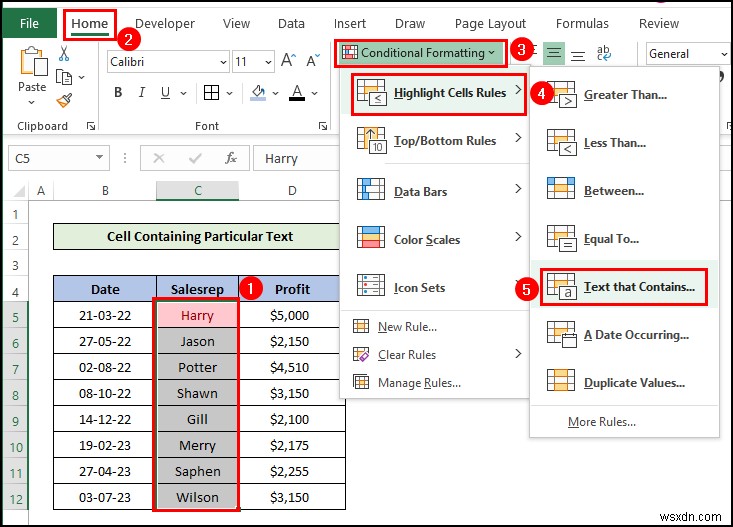
Task: Click the formula bar Cancel X icon
Action: coord(159,158)
